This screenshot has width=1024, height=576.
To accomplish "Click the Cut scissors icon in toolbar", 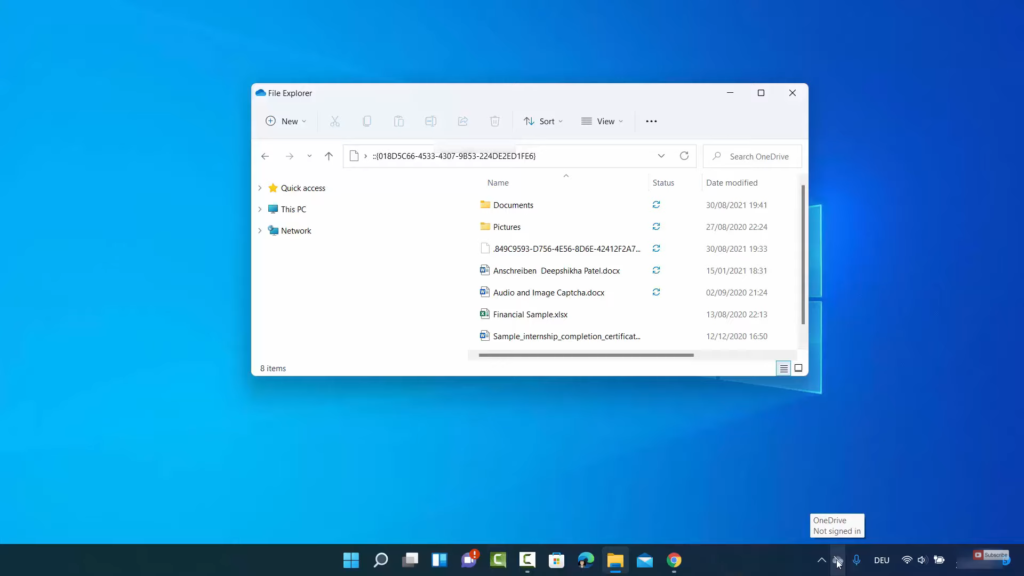I will tap(335, 121).
